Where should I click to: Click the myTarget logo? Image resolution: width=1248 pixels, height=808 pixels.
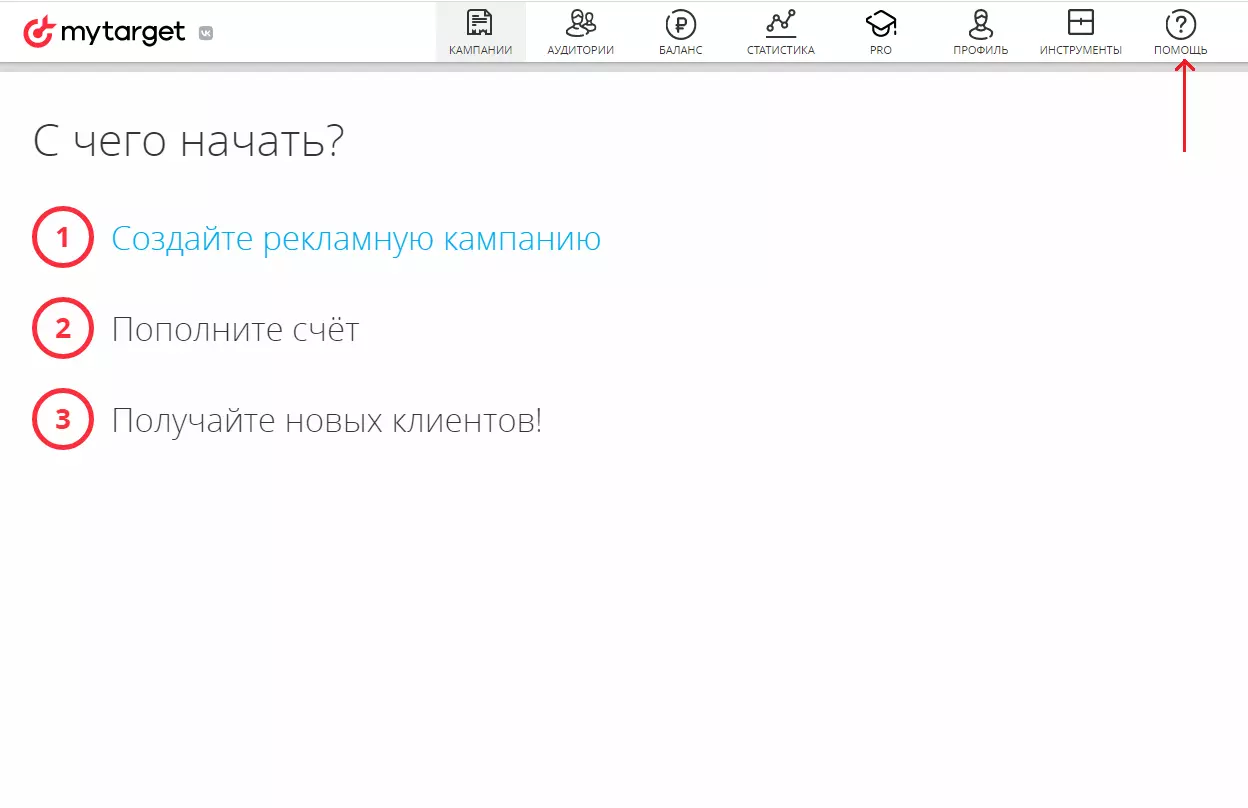104,32
